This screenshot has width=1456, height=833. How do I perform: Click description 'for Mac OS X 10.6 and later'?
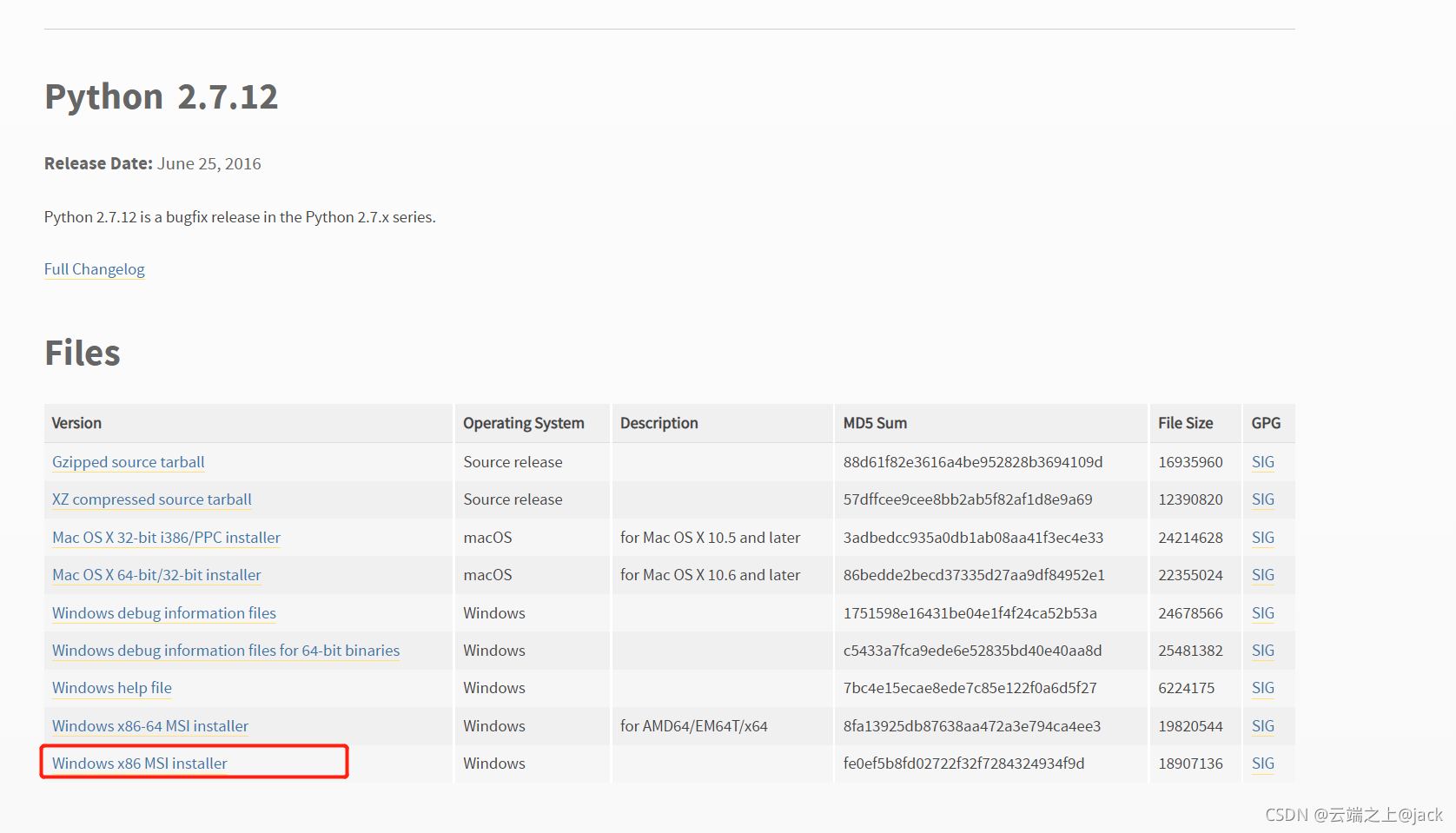click(x=710, y=575)
